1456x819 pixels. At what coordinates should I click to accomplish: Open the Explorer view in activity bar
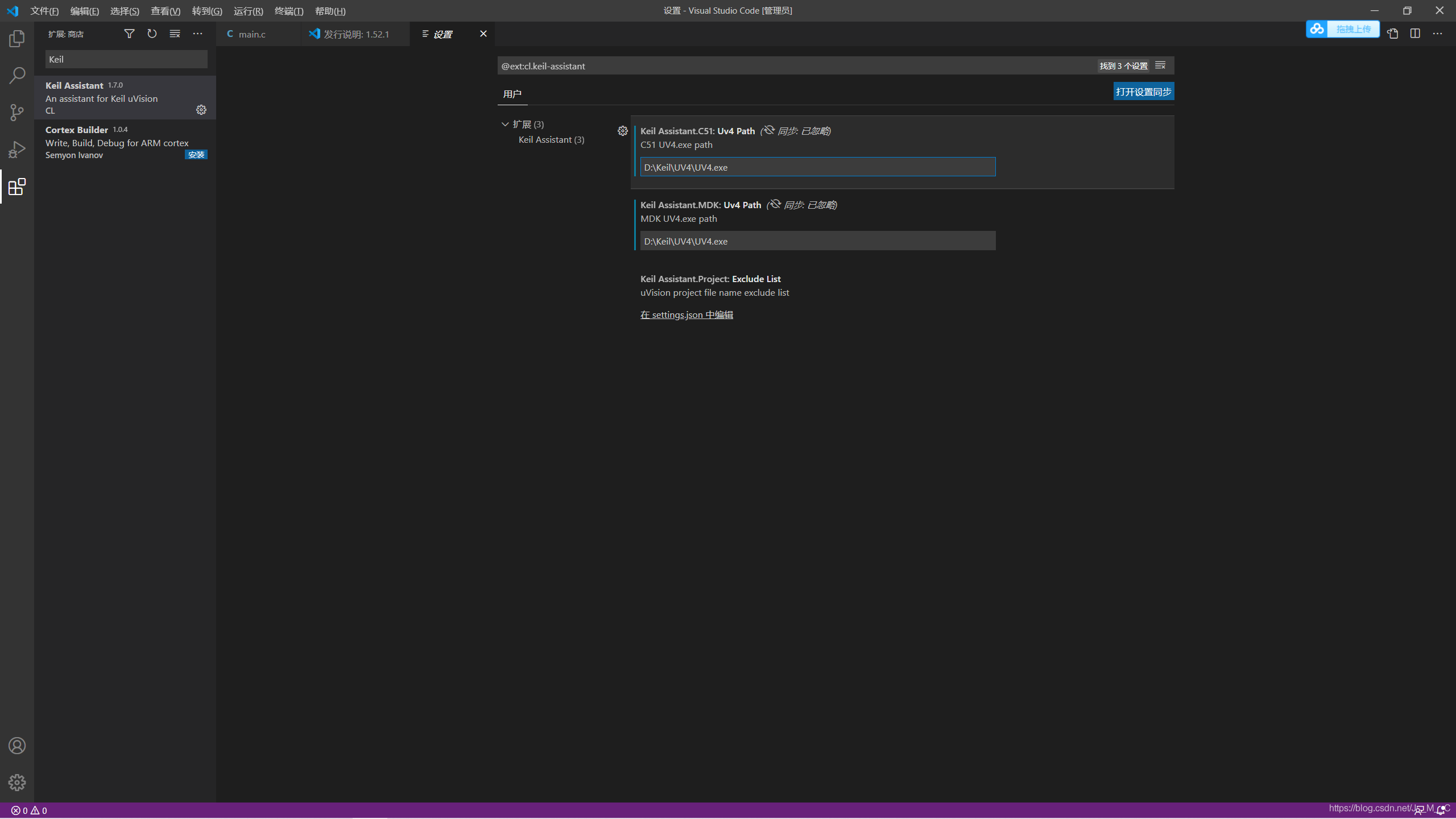pyautogui.click(x=17, y=39)
